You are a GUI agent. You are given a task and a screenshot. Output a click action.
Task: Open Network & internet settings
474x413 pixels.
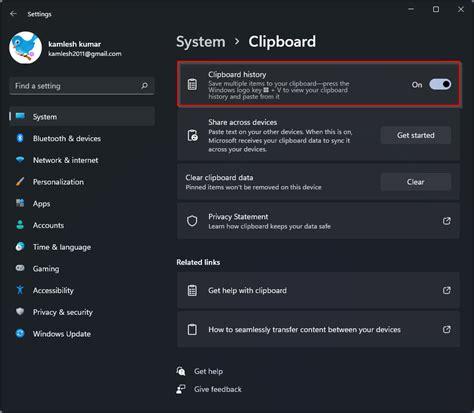[82, 160]
